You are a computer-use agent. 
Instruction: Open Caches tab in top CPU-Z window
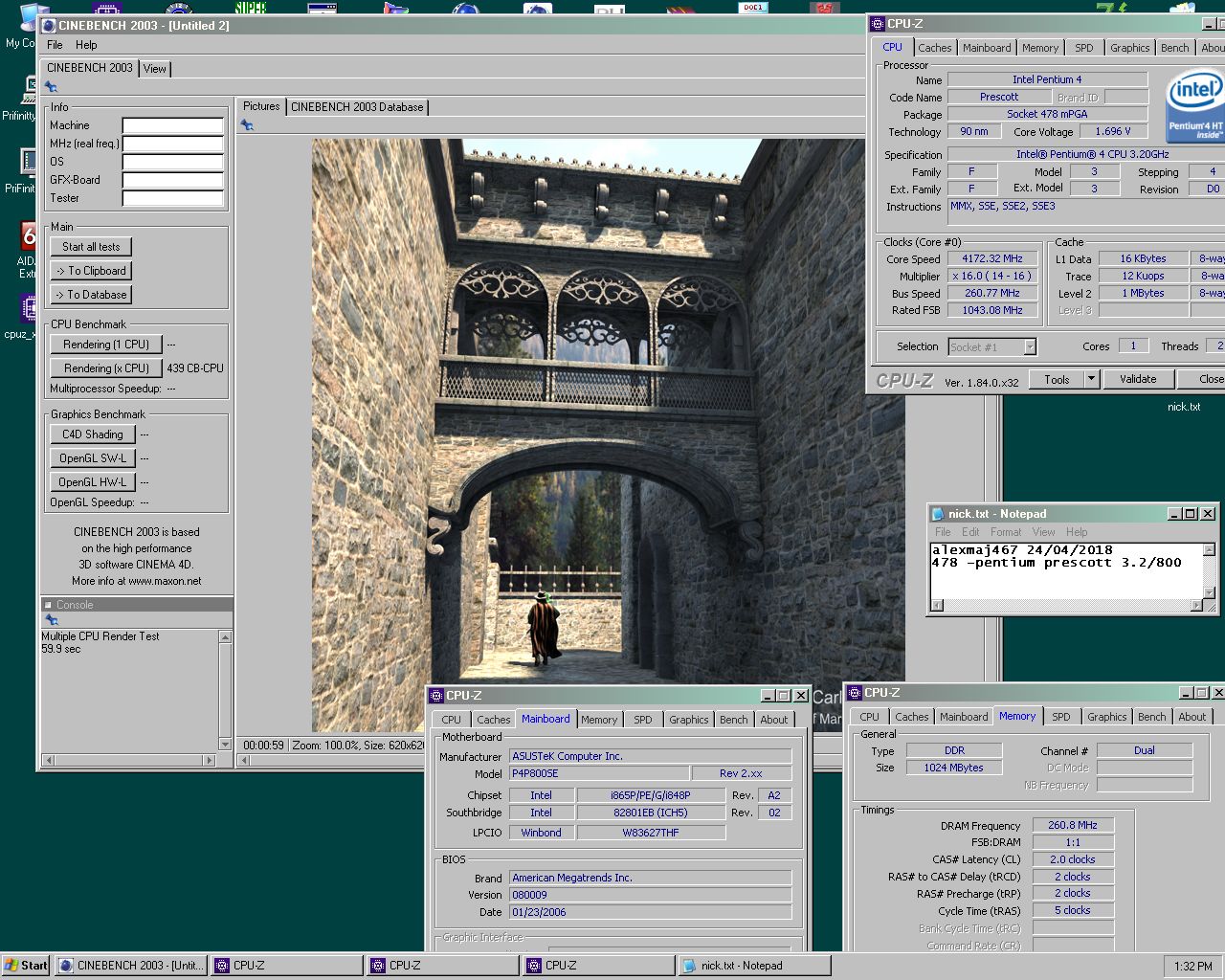click(935, 48)
